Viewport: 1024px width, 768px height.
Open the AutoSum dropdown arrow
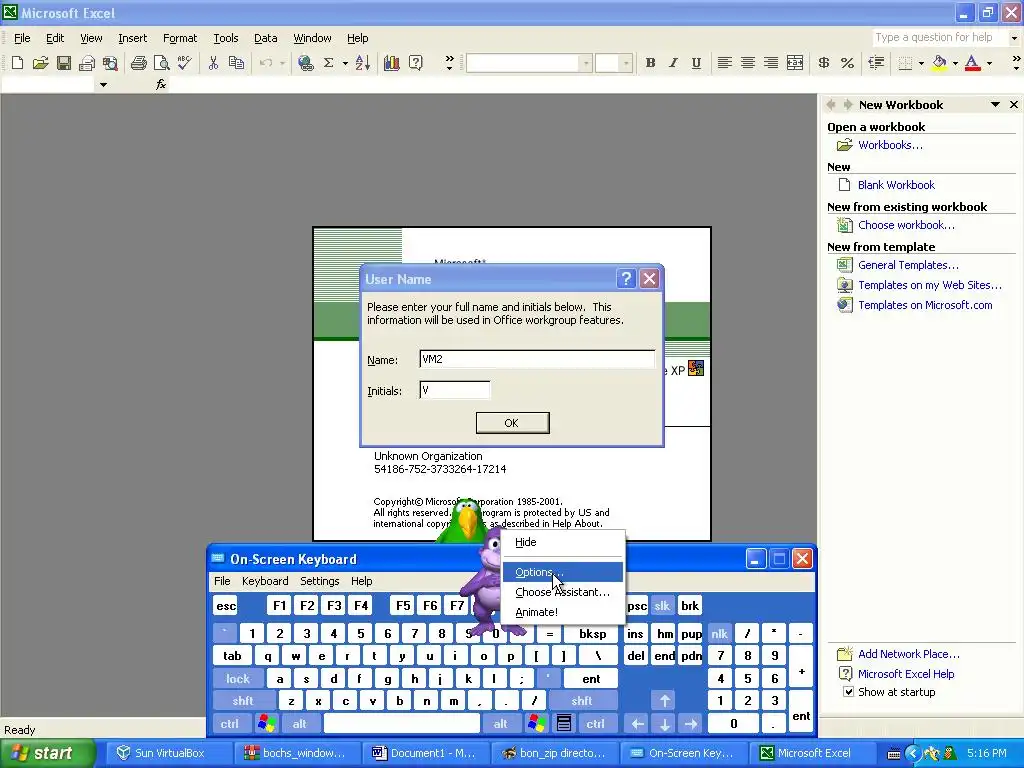coord(345,63)
